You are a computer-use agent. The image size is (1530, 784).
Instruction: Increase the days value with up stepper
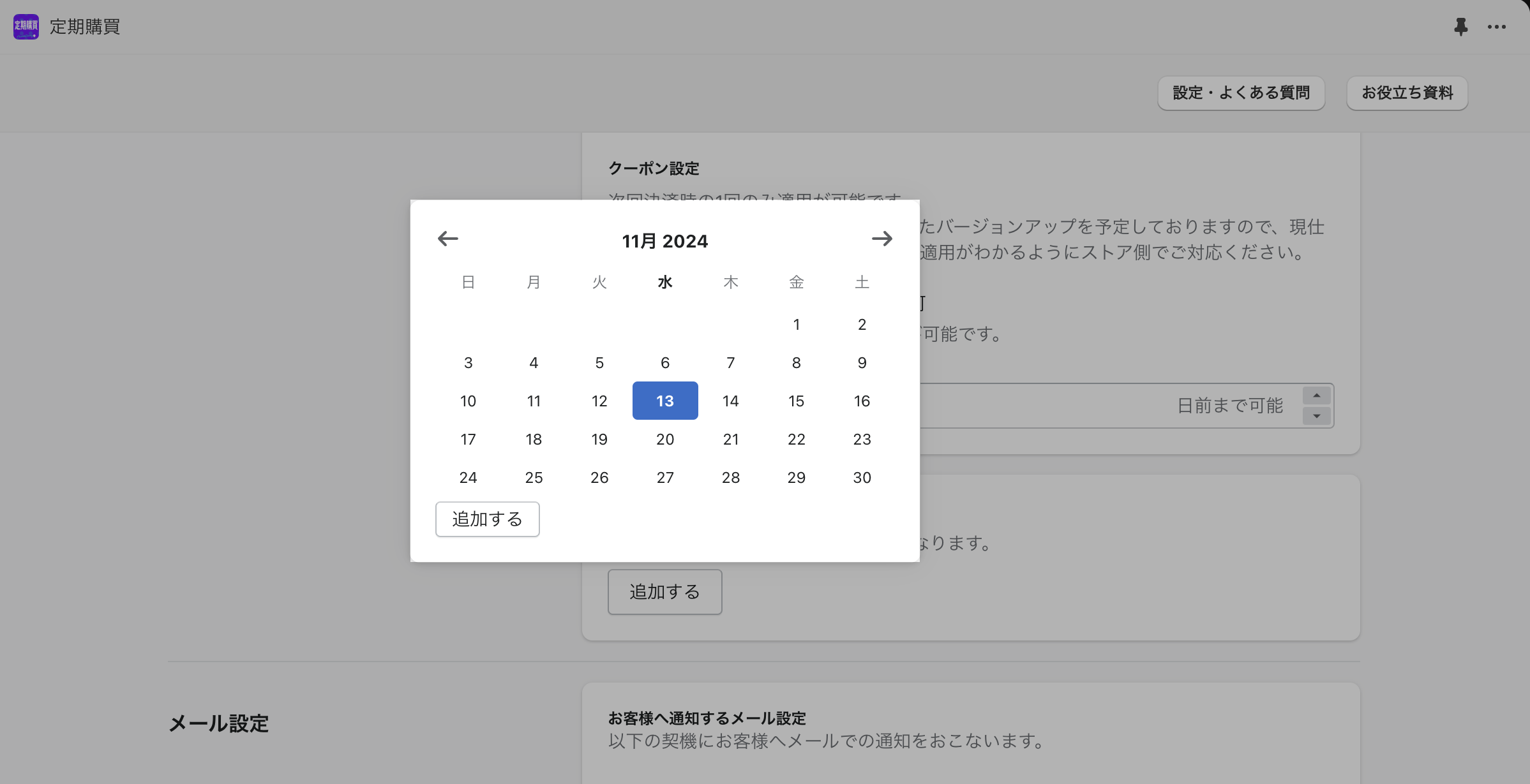point(1316,396)
